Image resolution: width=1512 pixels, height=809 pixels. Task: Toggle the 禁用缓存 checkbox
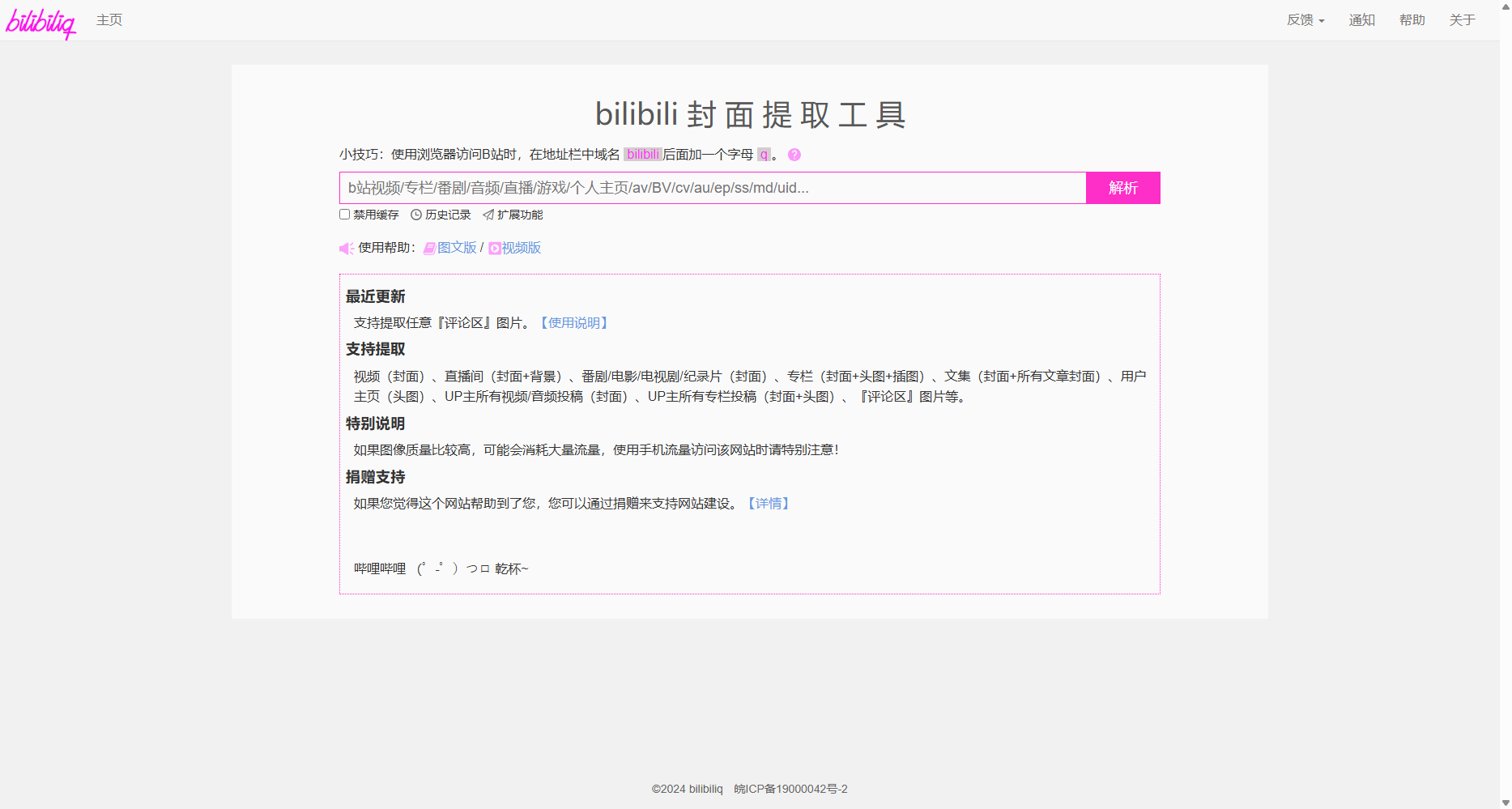(x=344, y=215)
